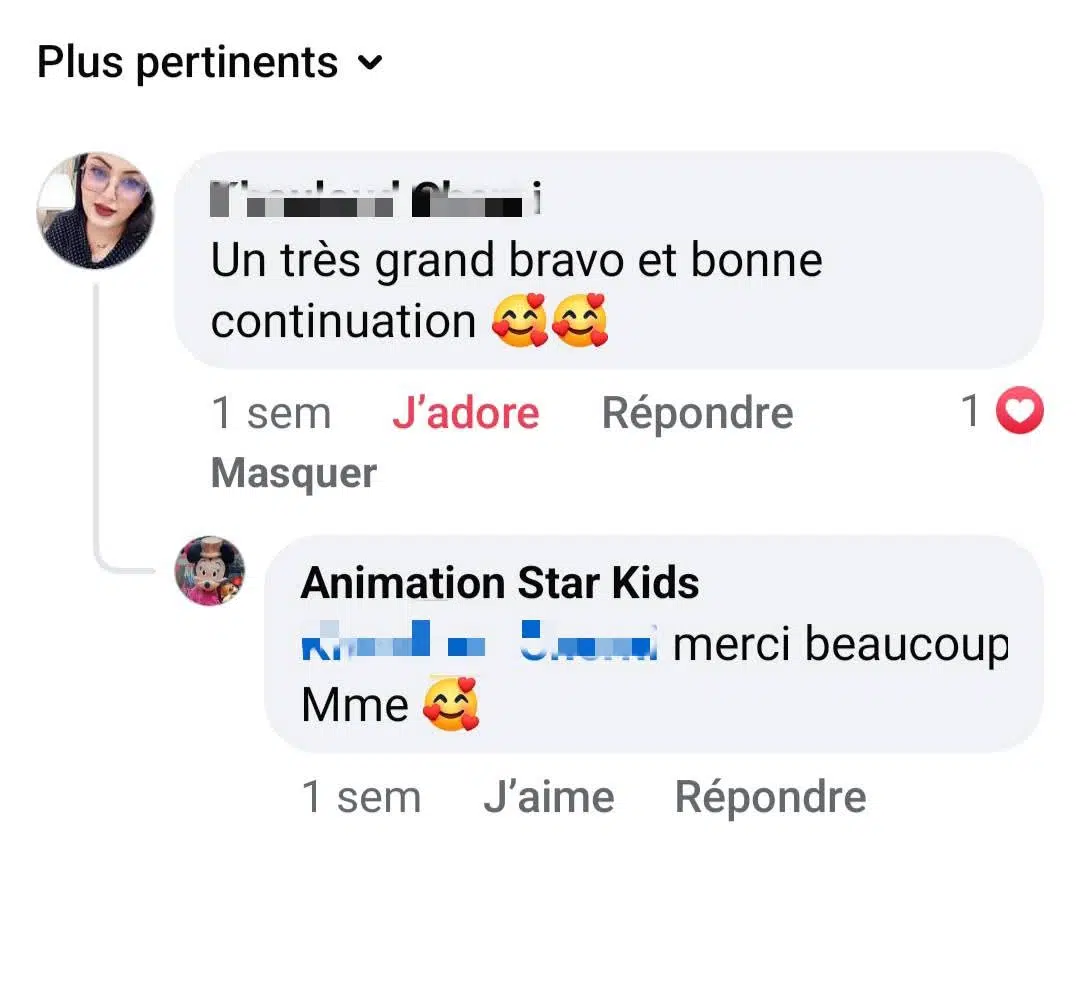Open the Minnie Mouse avatar of Animation Star Kids
The image size is (1080, 983).
[x=210, y=571]
